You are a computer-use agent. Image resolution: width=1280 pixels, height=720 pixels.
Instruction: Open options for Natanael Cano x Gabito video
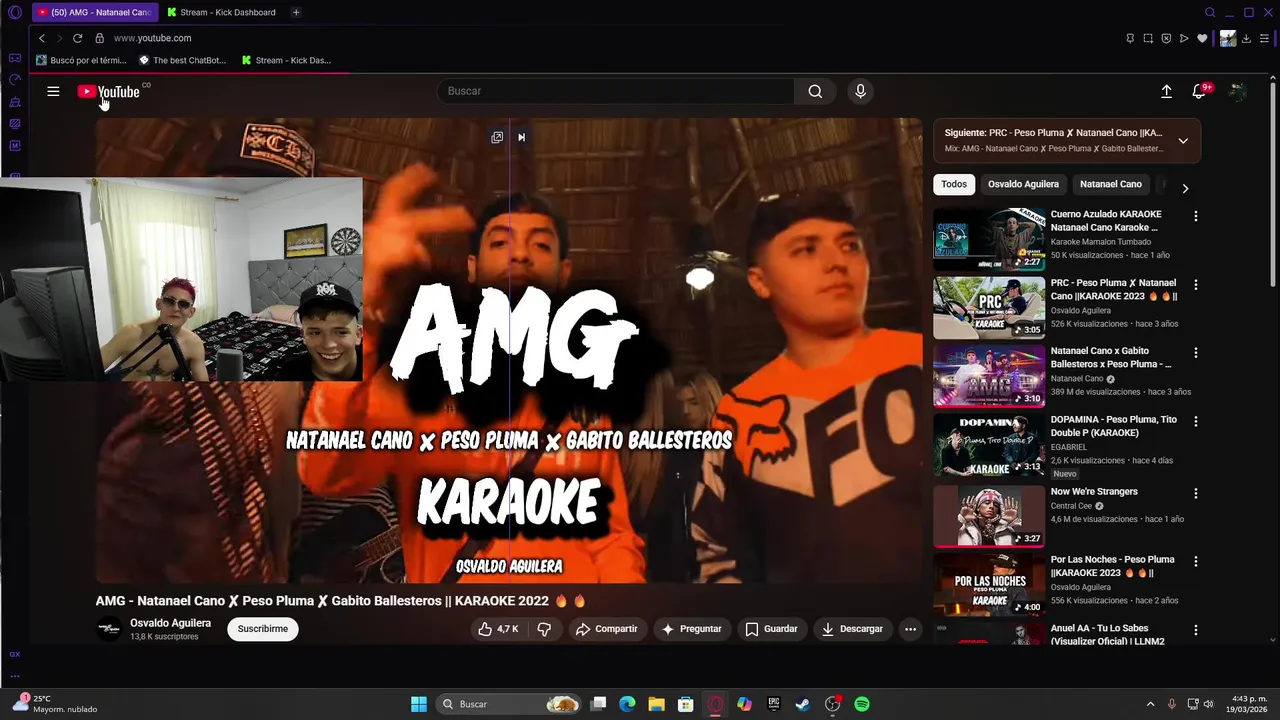click(1195, 353)
